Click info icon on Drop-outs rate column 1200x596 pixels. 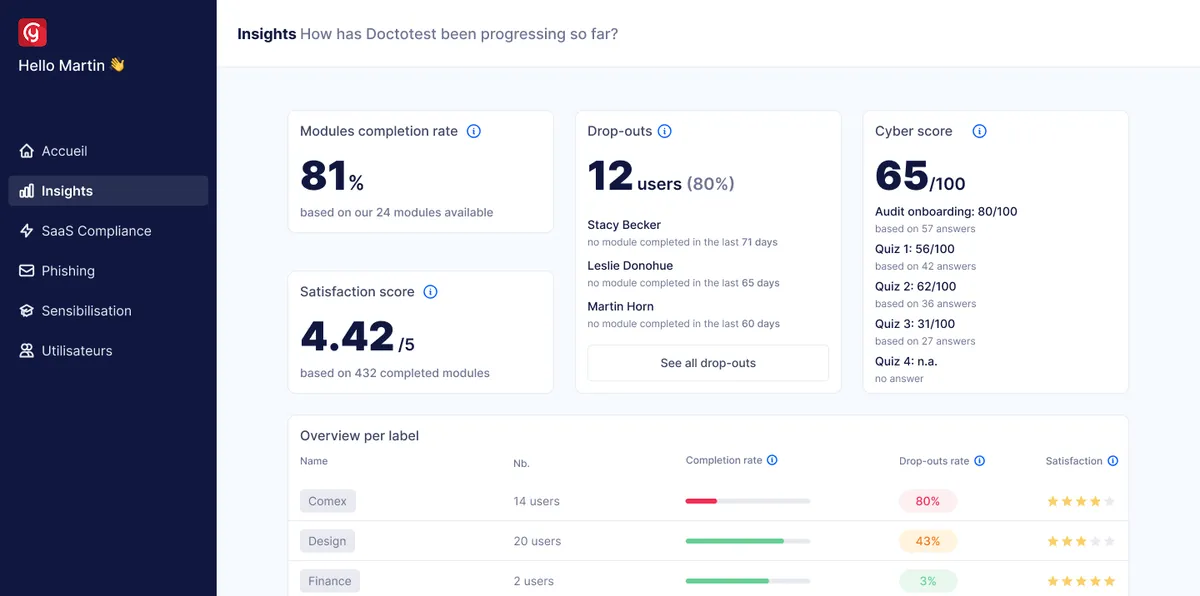(x=980, y=461)
